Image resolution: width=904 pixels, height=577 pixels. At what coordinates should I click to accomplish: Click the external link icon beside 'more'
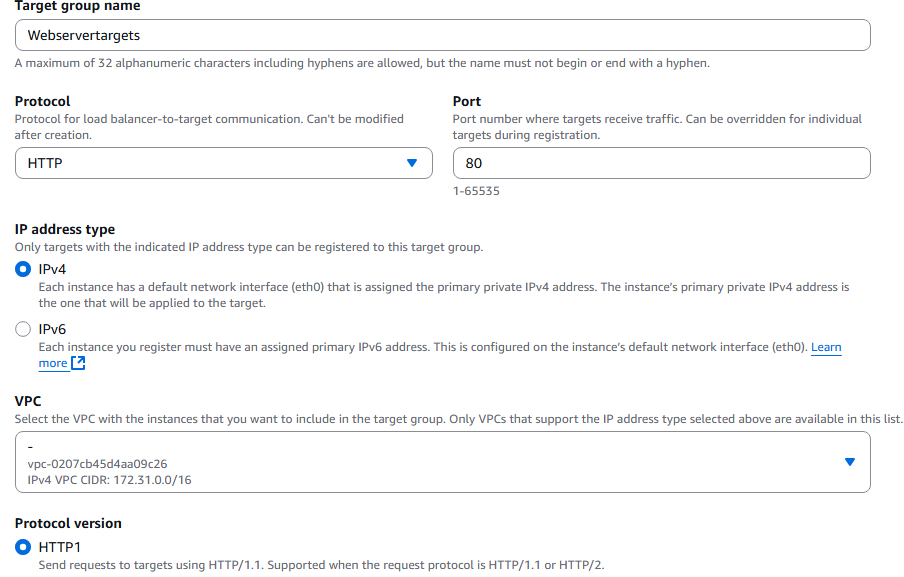(x=78, y=363)
